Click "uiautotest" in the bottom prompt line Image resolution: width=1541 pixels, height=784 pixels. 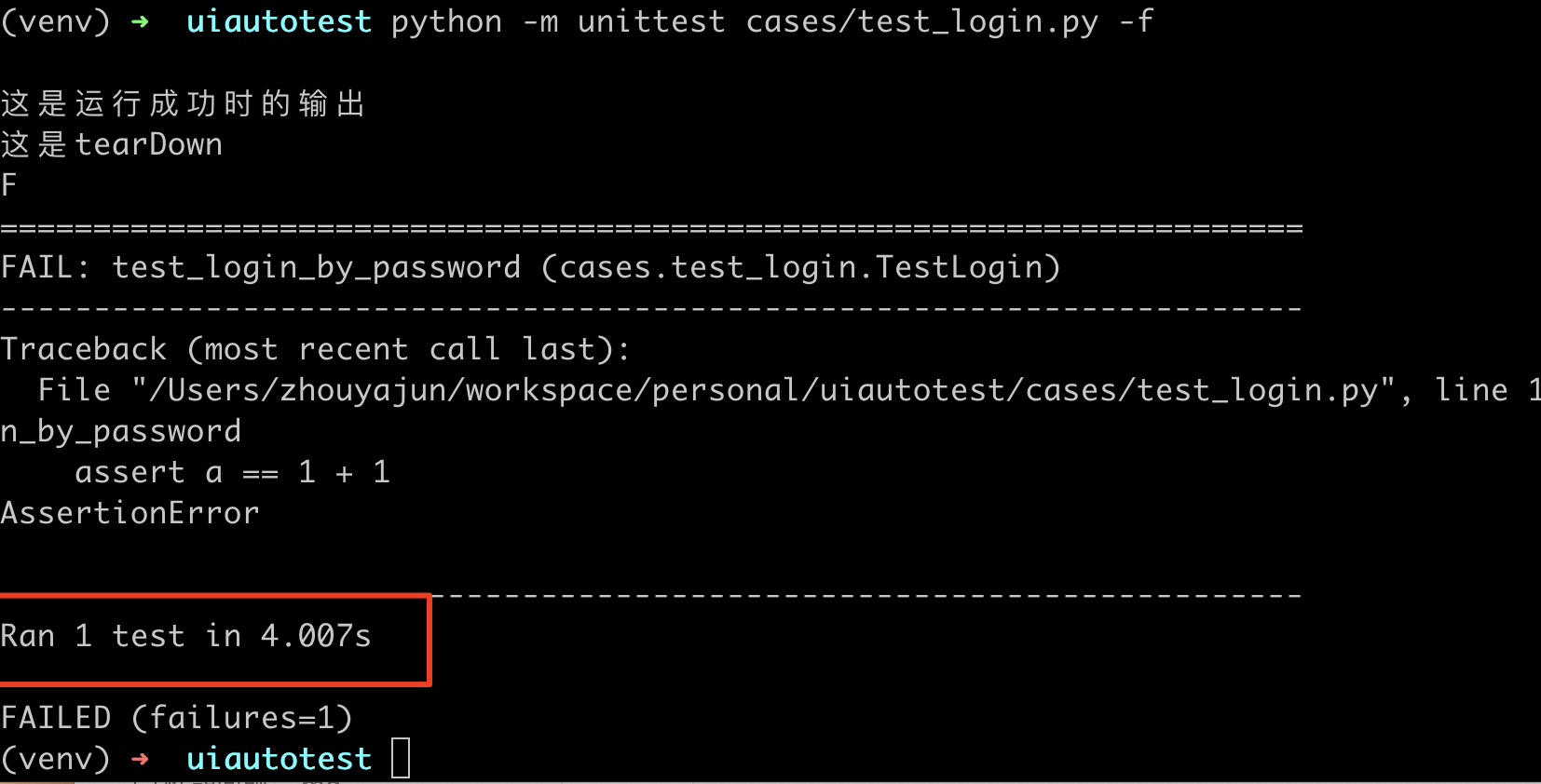coord(279,759)
